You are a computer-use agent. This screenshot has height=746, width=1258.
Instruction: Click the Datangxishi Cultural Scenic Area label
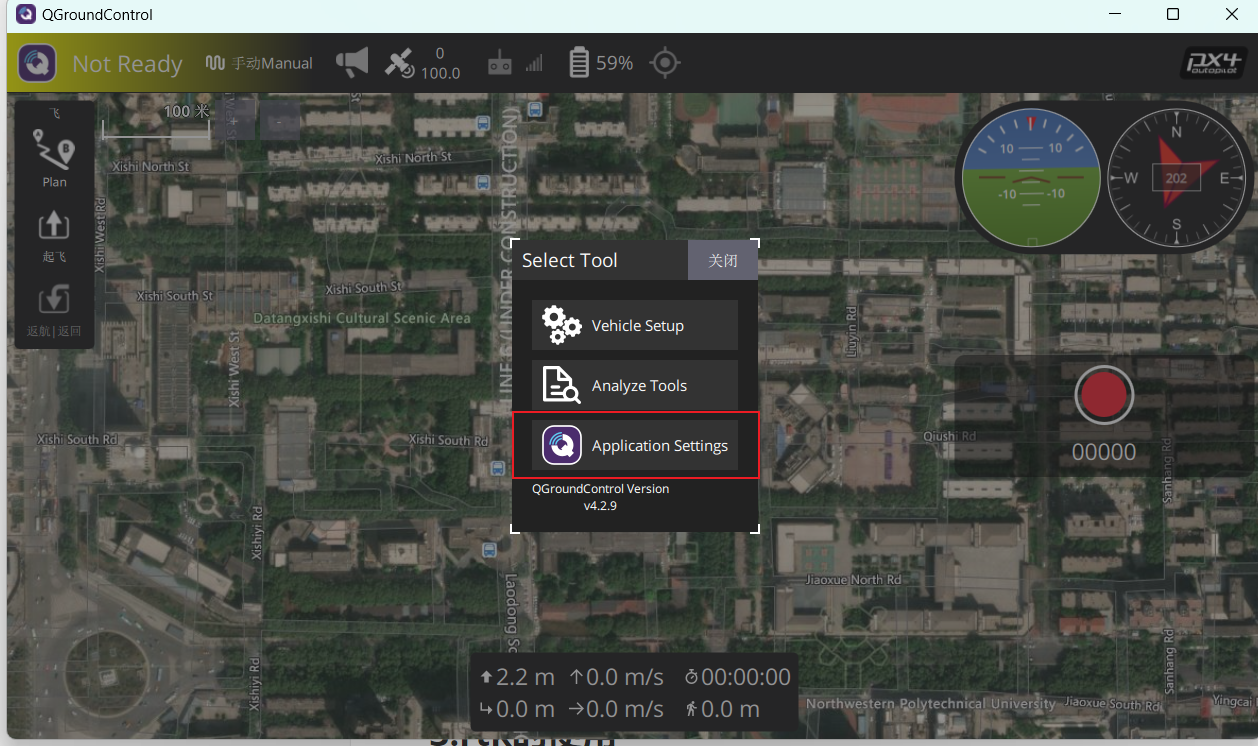(x=361, y=318)
